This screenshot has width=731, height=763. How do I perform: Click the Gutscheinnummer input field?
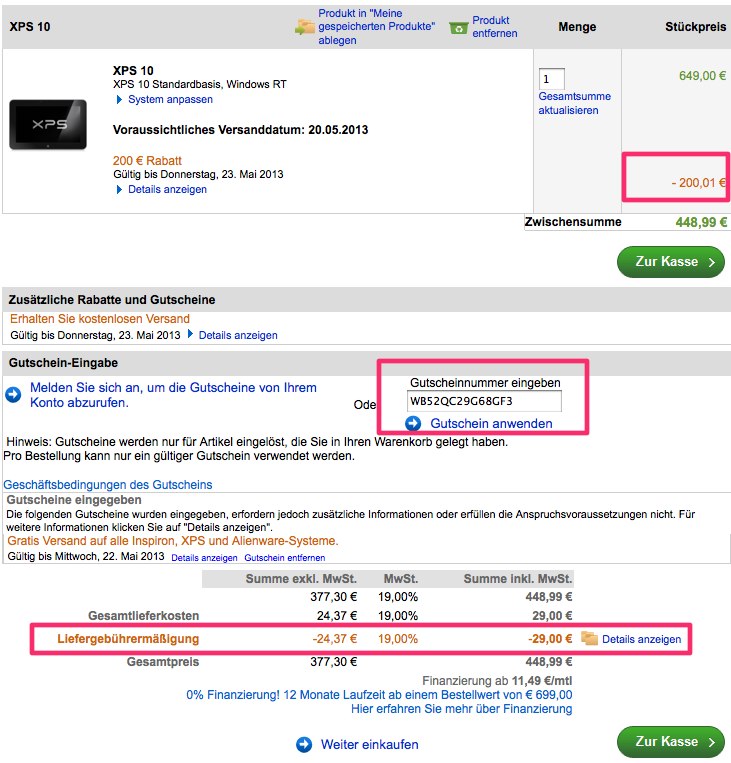click(x=485, y=401)
